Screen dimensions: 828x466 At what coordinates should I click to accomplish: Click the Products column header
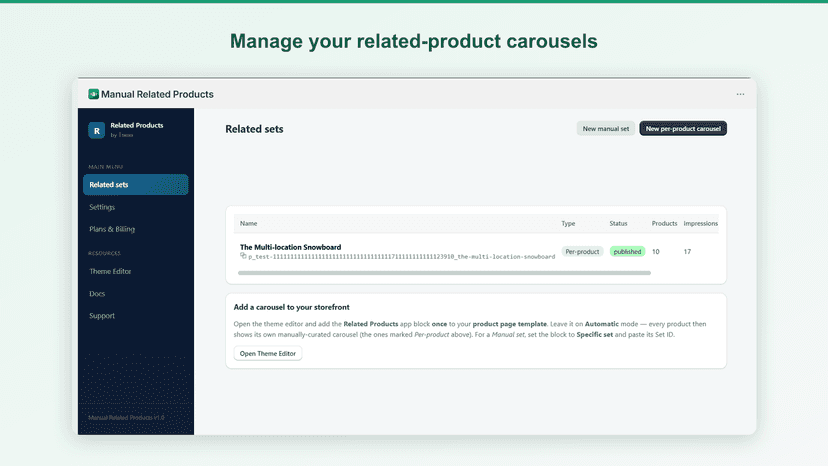(664, 223)
